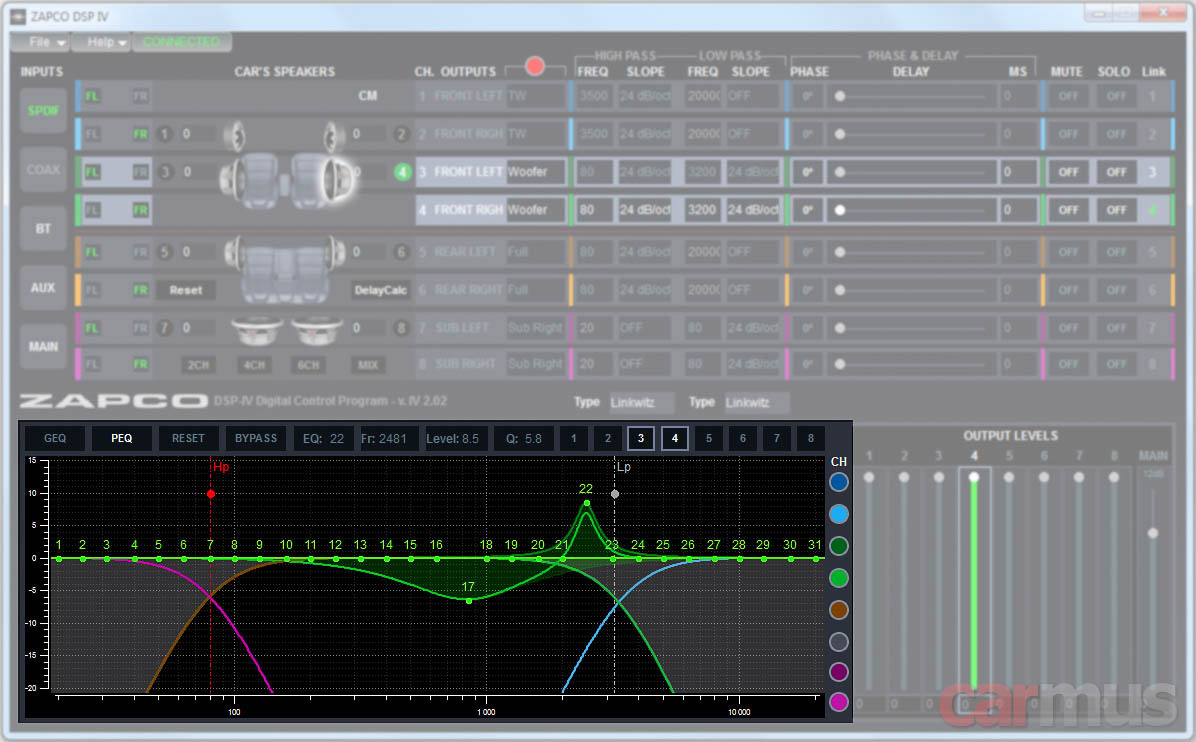Select the front right tweeter speaker icon
This screenshot has width=1196, height=742.
click(x=332, y=136)
